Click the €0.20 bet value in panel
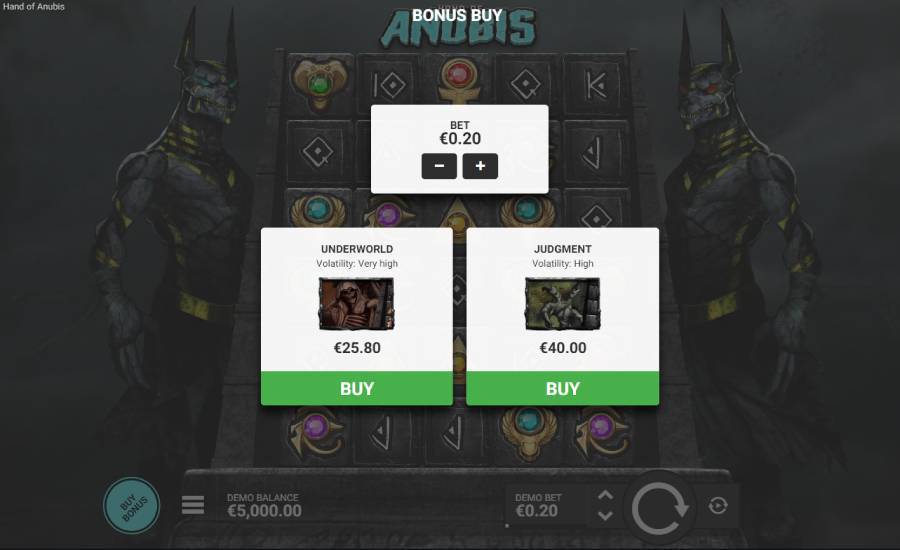This screenshot has height=550, width=900. [x=460, y=138]
